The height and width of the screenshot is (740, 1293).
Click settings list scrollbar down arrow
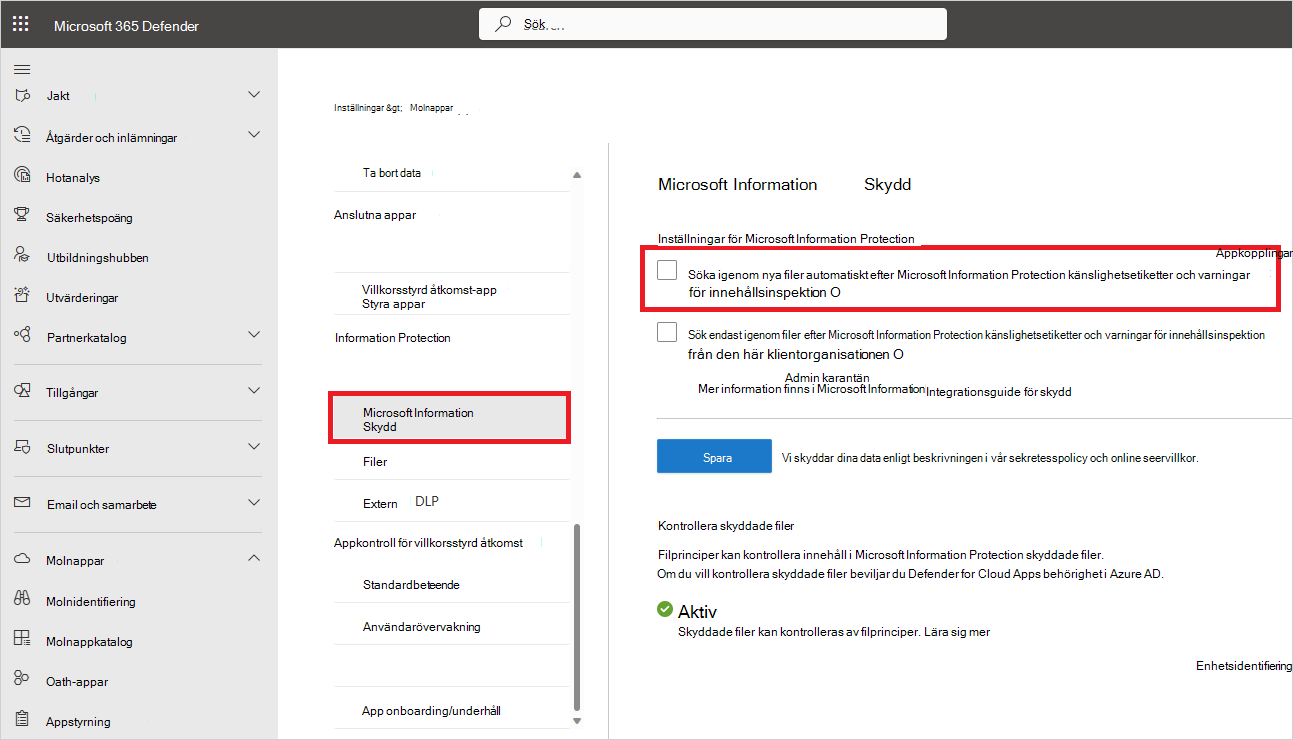coord(575,720)
